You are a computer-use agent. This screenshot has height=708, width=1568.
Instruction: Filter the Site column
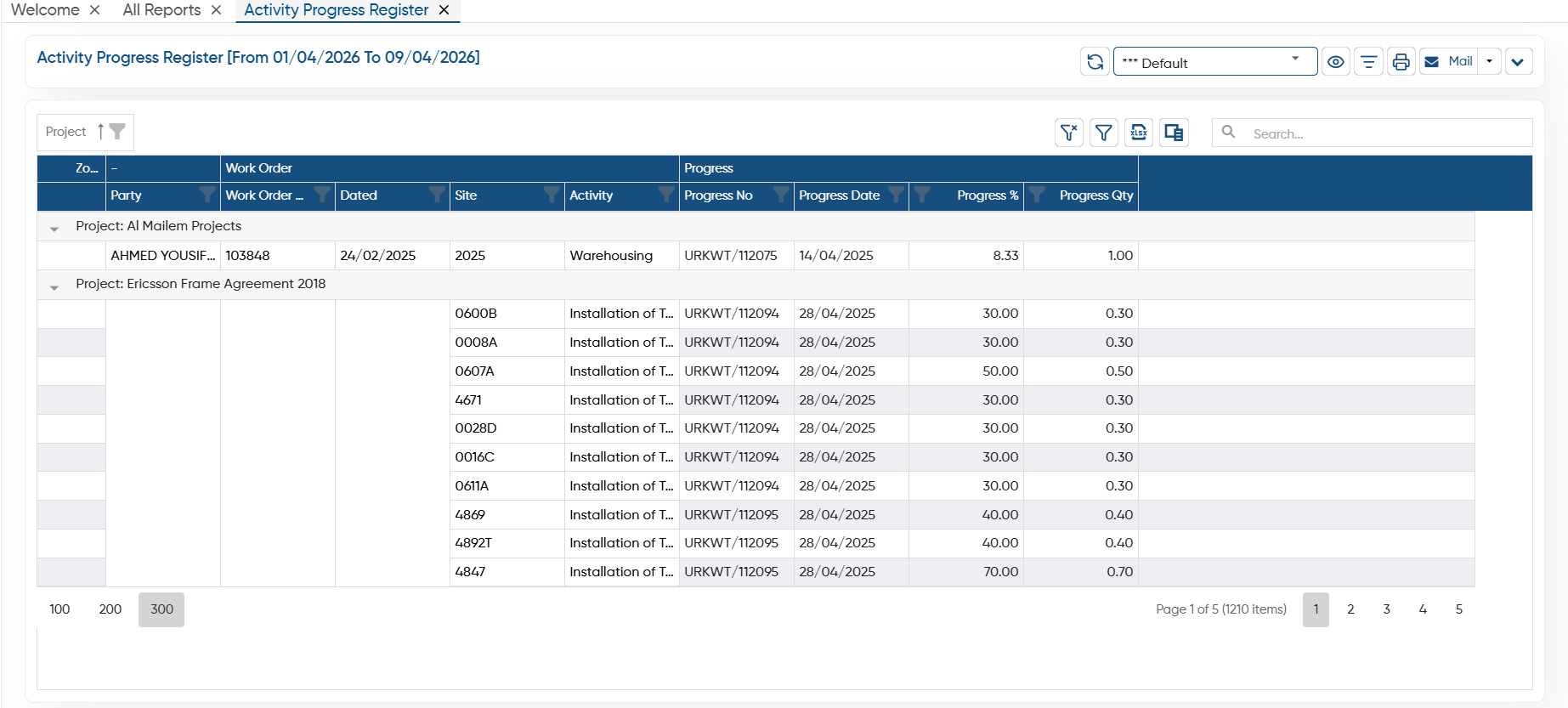(551, 195)
